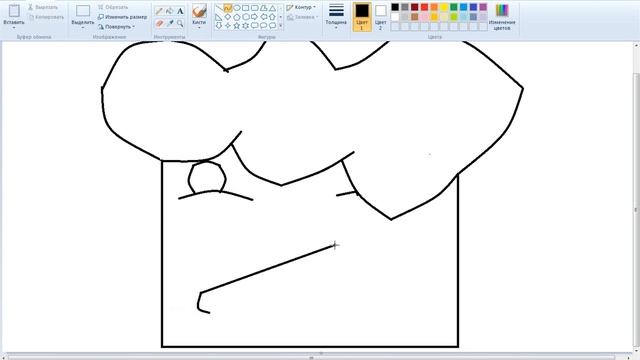Choose the Rounded rectangular callout shape
640x360 pixels.
255,26
